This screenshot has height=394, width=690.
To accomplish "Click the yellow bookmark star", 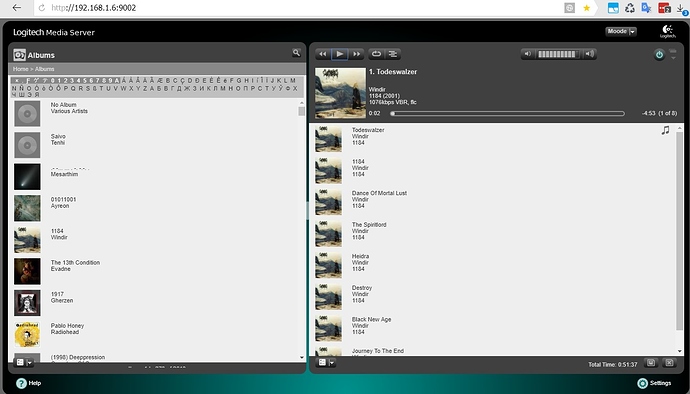I will click(587, 7).
